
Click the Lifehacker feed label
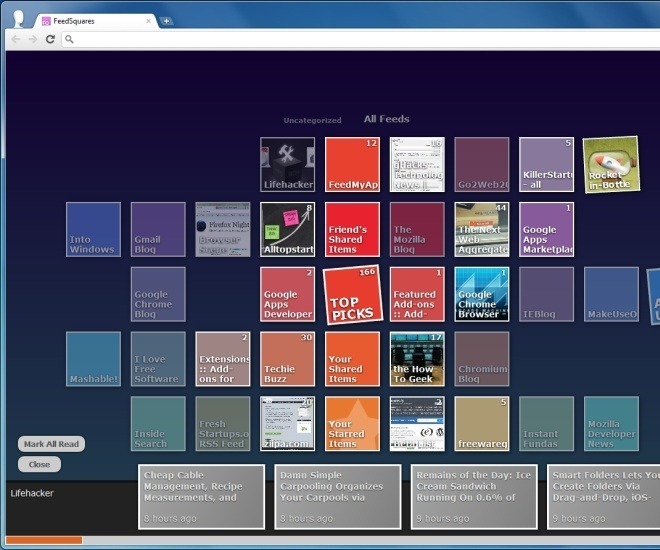tap(32, 493)
